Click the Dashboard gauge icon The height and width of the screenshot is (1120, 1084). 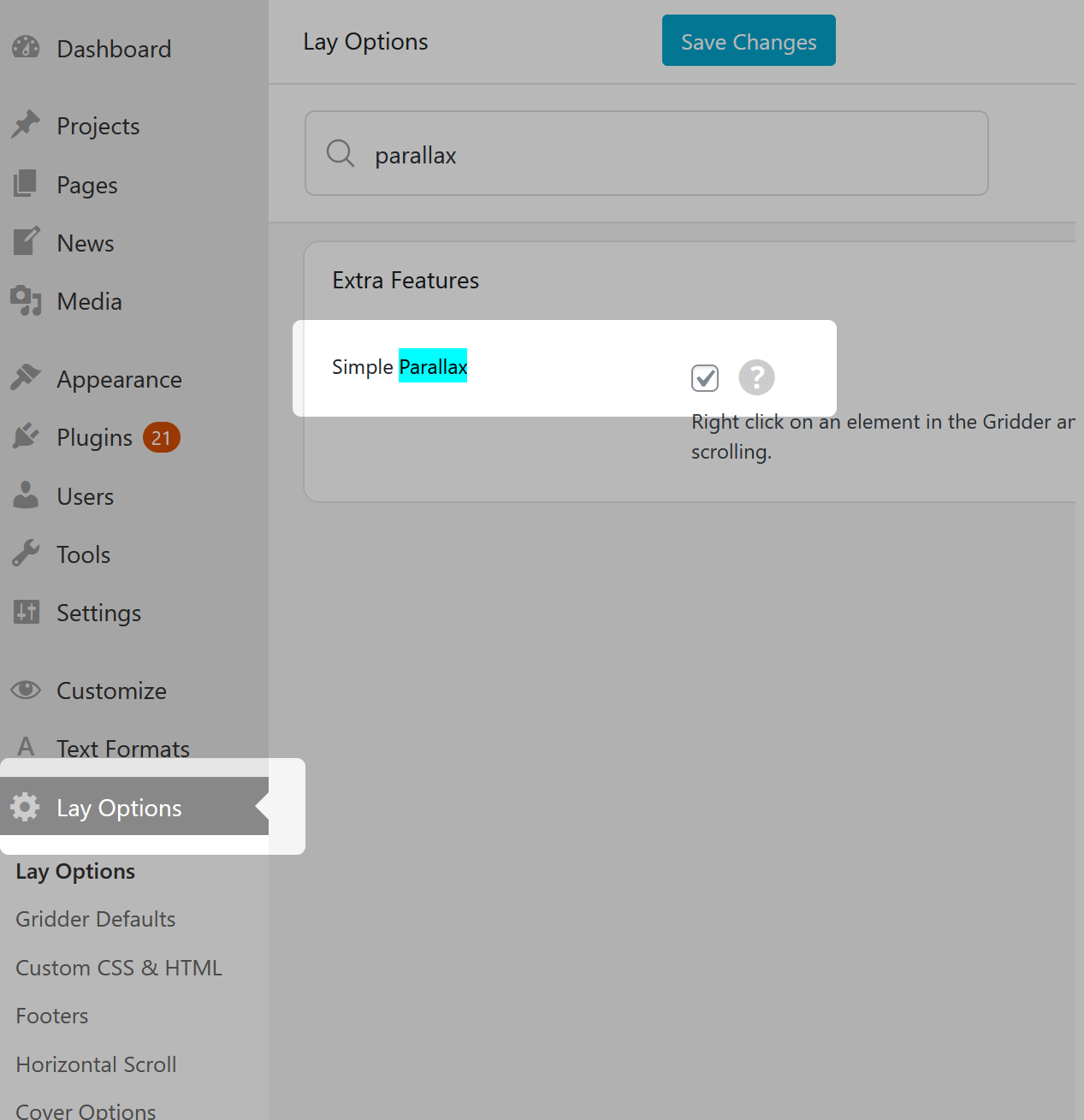26,48
